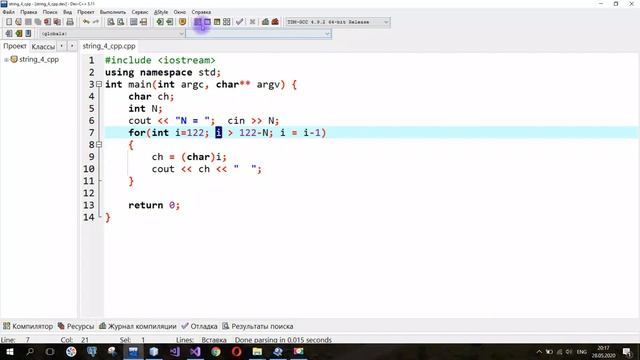Select the string_4_cpp.cpp editor tab
Screen dimensions: 640x360
point(109,46)
